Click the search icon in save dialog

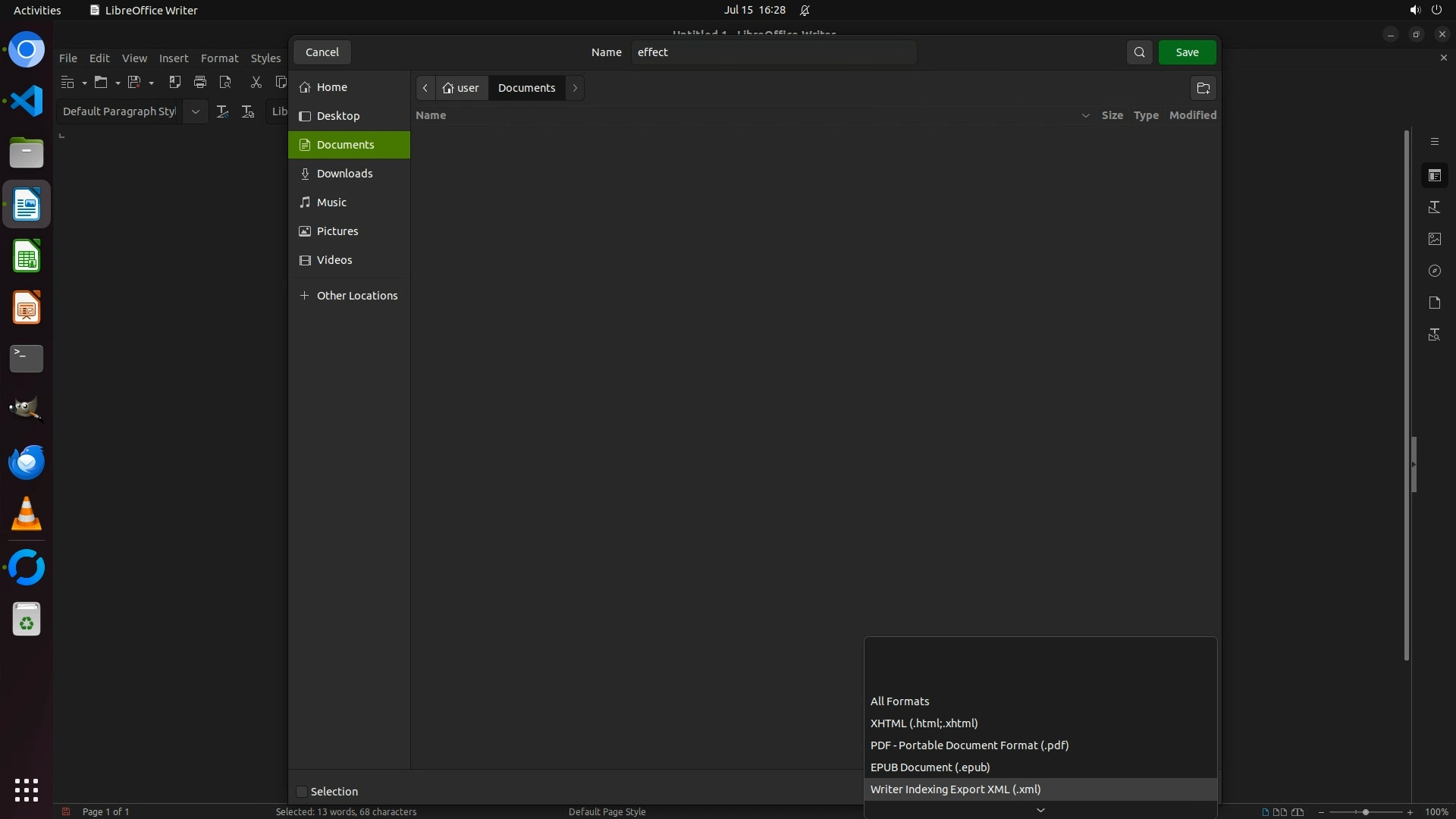pyautogui.click(x=1139, y=52)
